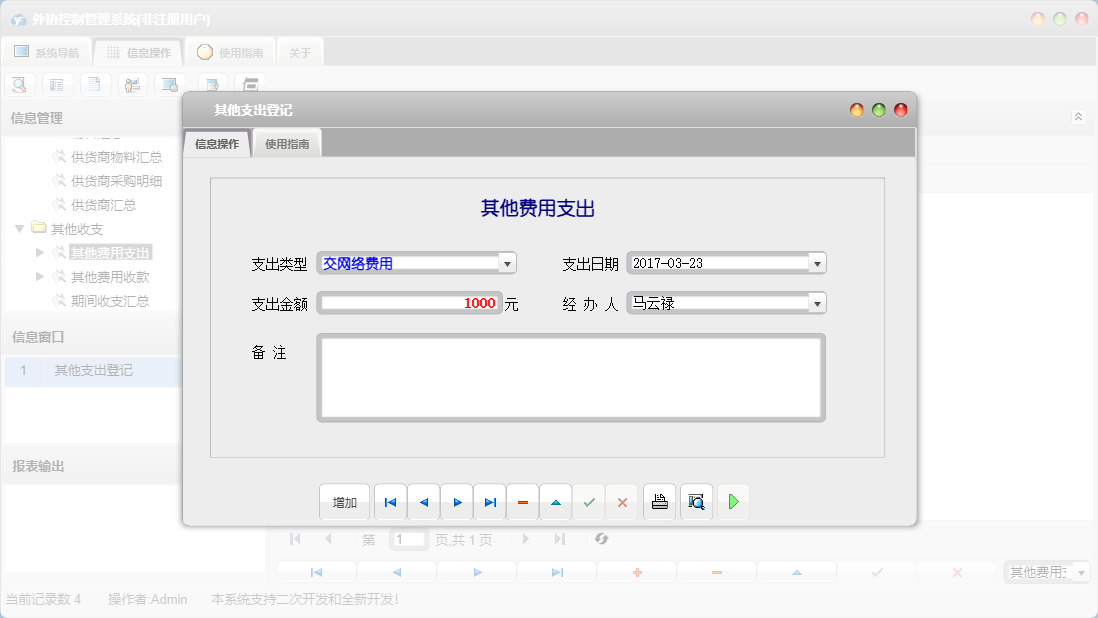Open the 支出日期 date picker dropdown

tap(818, 262)
